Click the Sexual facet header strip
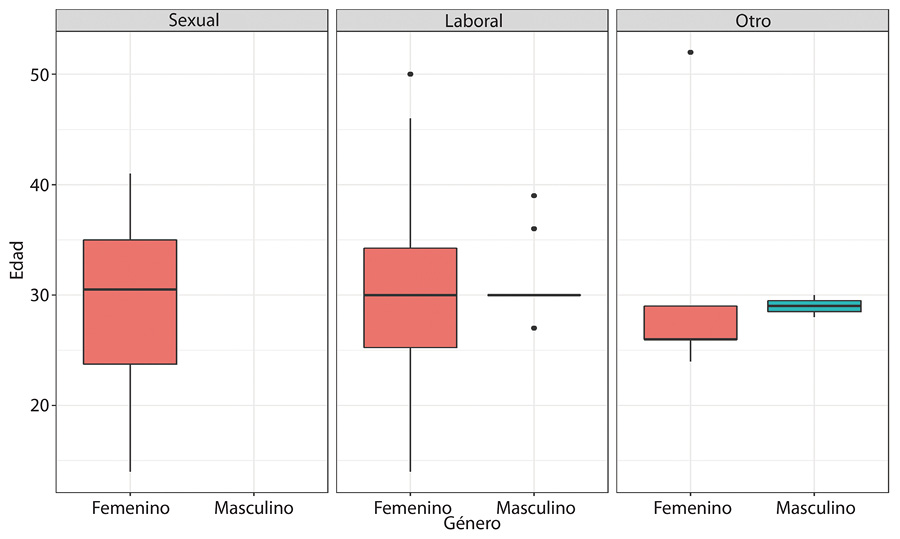Viewport: 900px width, 539px height. [192, 20]
